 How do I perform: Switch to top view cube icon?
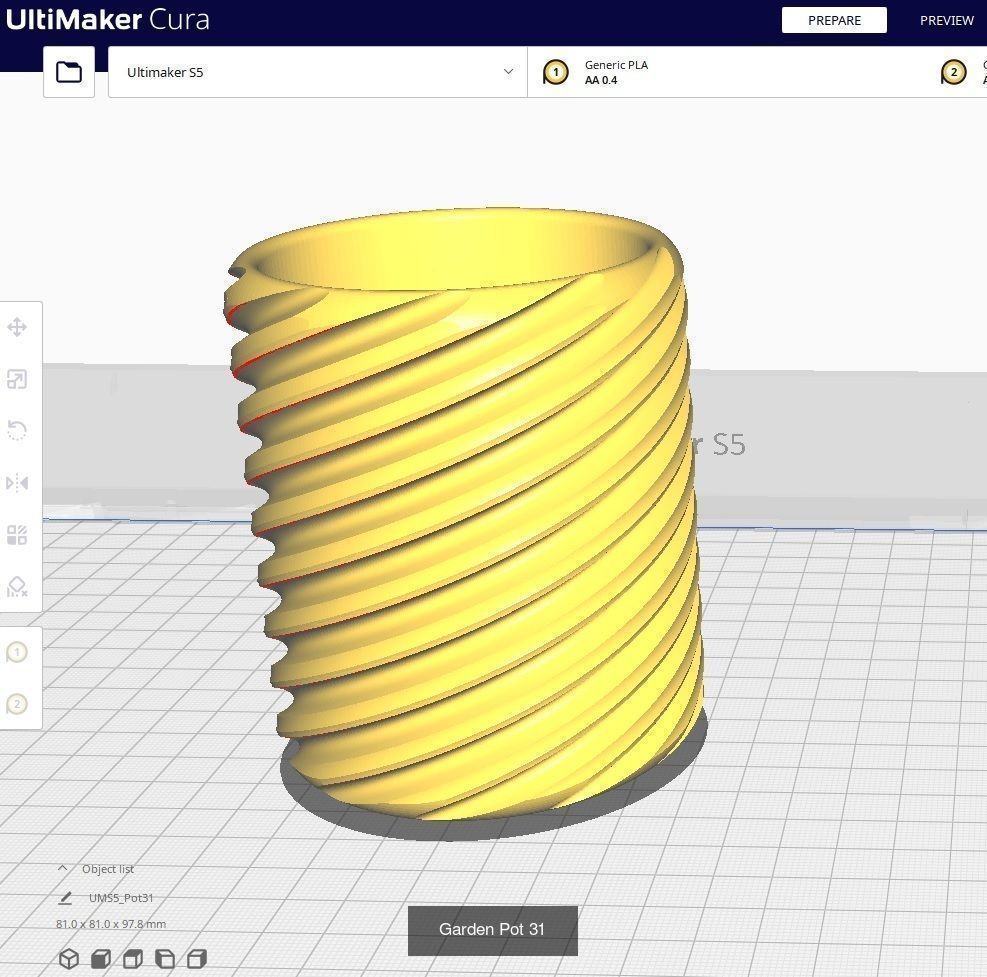pos(133,959)
